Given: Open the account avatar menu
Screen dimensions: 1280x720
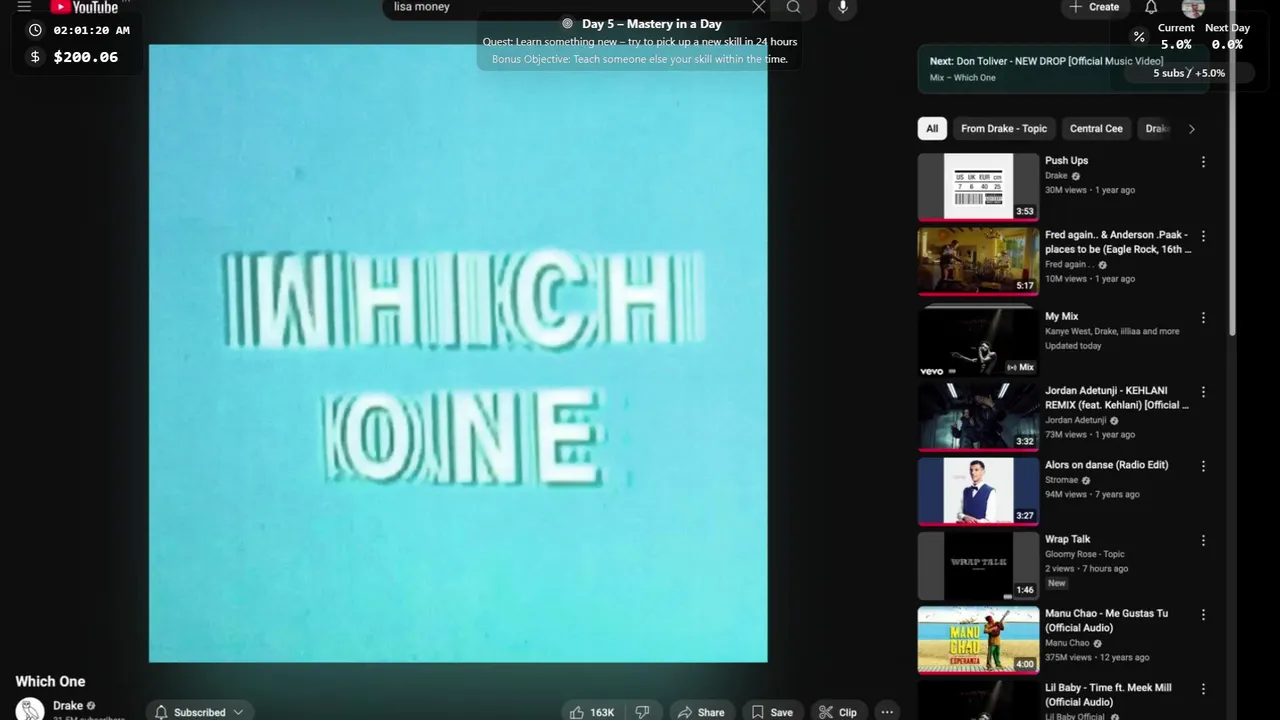Looking at the screenshot, I should tap(1193, 8).
